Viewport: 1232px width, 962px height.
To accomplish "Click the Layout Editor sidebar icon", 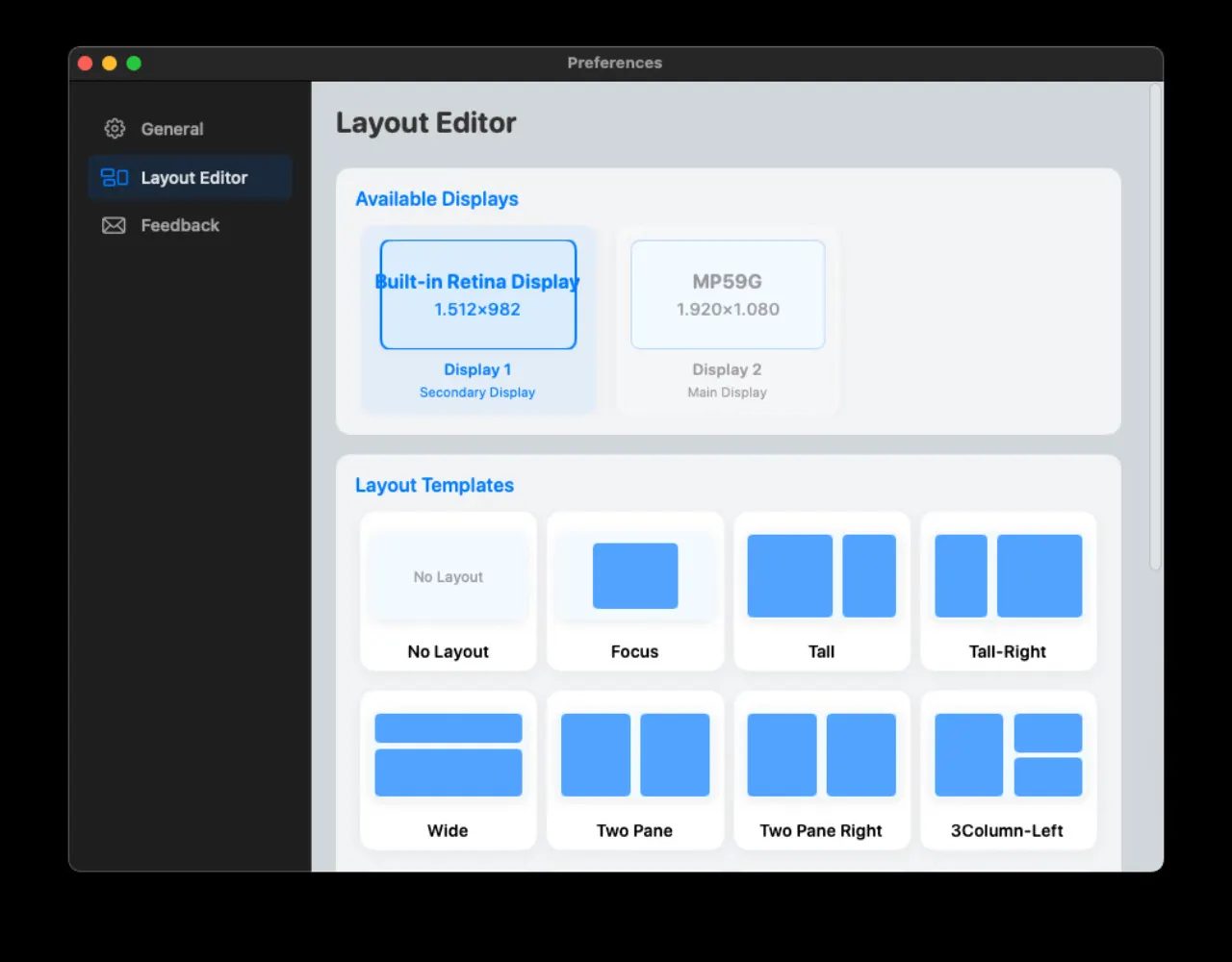I will (x=115, y=178).
